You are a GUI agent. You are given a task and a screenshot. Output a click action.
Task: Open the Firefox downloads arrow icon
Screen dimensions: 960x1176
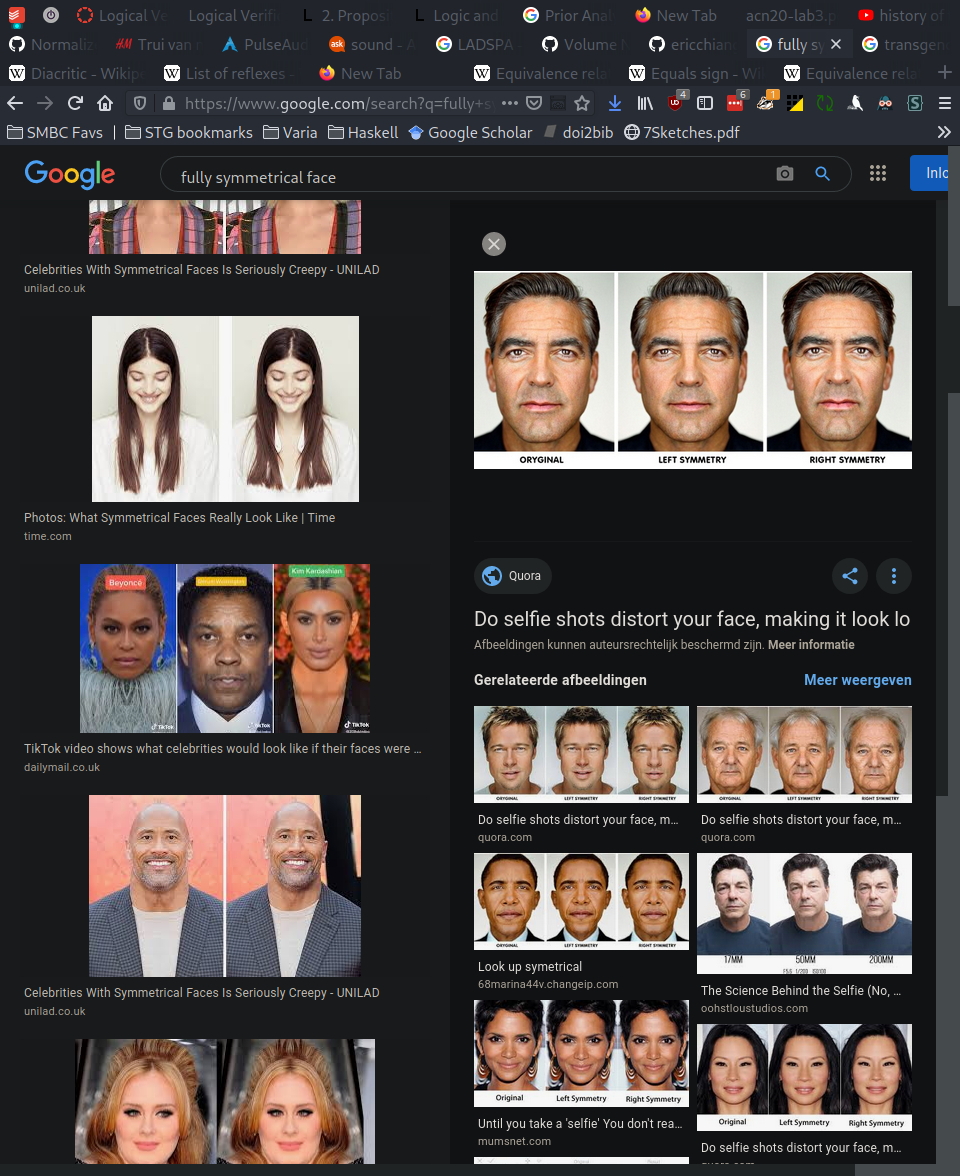pyautogui.click(x=615, y=103)
